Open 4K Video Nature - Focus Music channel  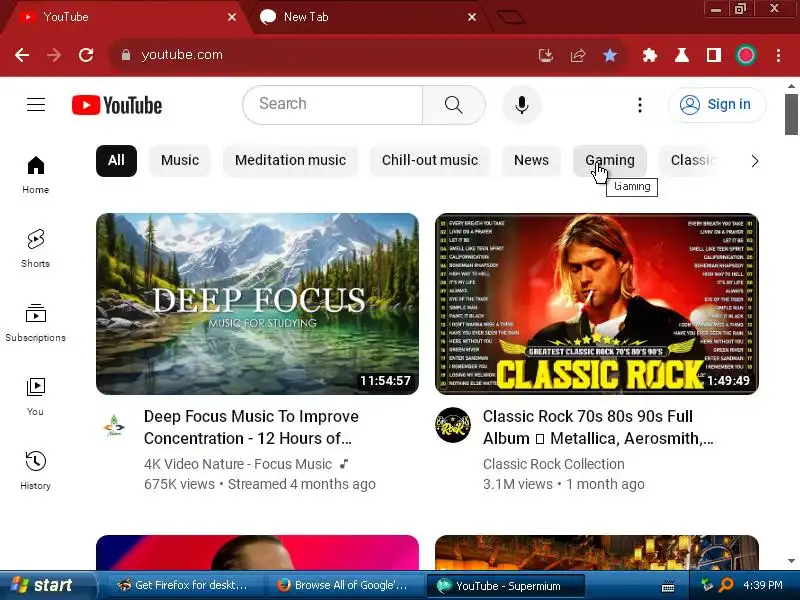click(238, 464)
